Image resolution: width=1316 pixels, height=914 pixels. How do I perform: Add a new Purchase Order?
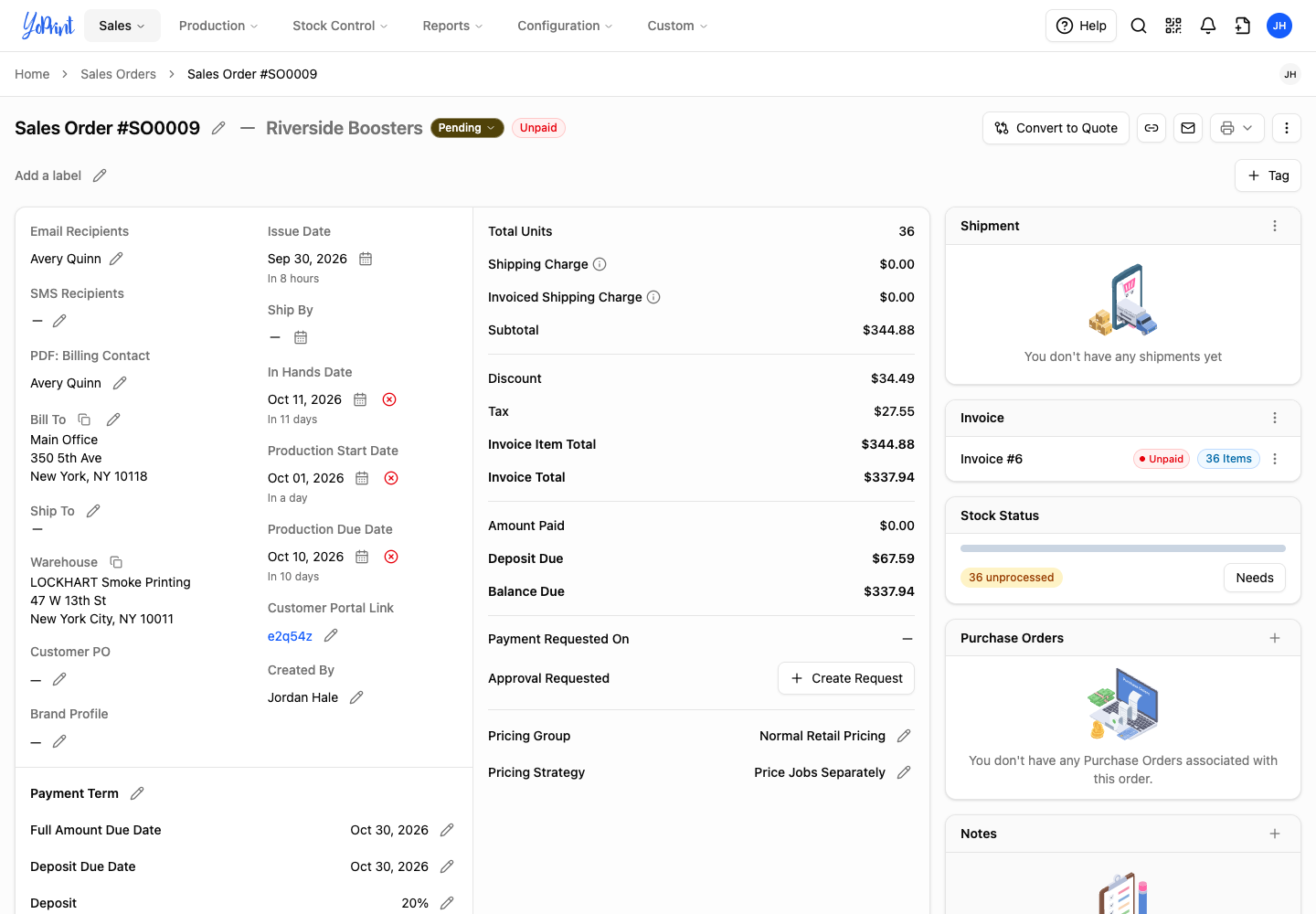point(1275,638)
